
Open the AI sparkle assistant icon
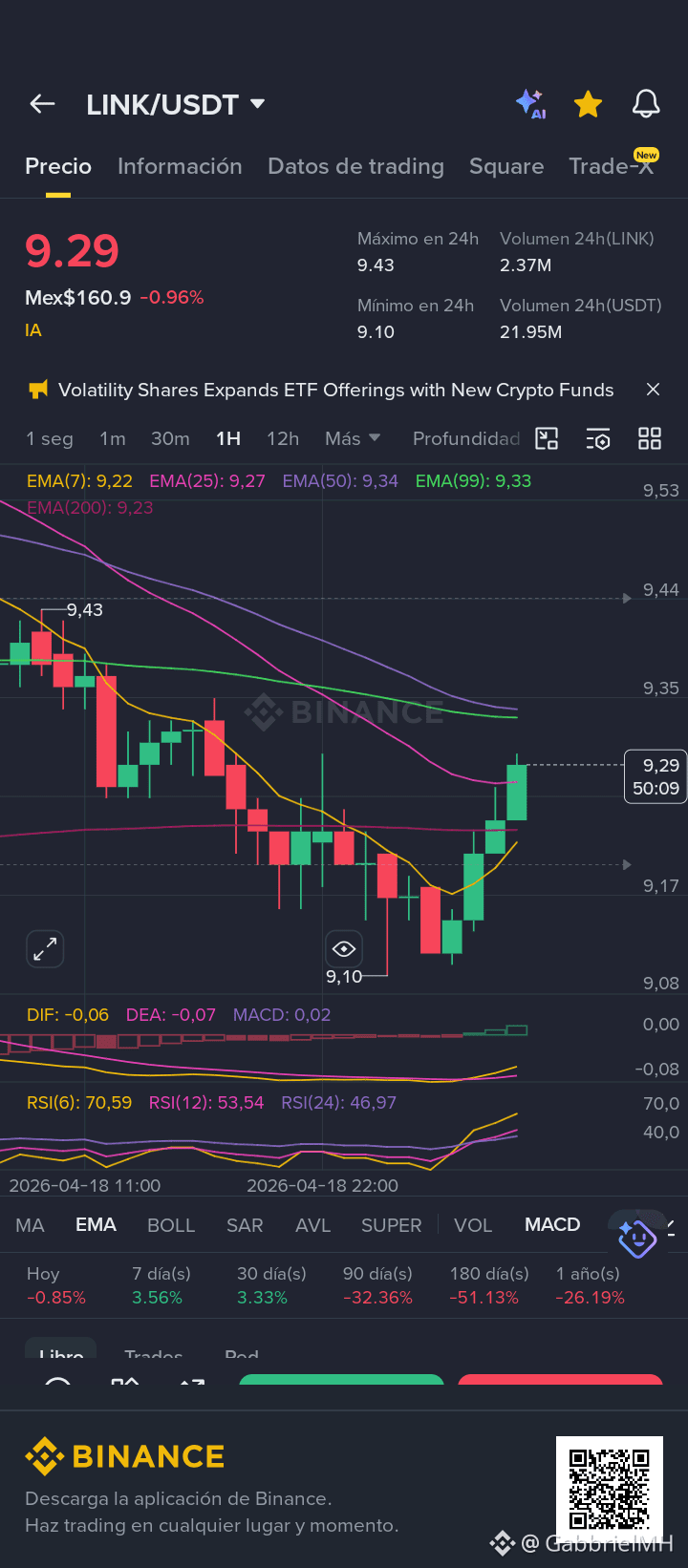[x=530, y=104]
